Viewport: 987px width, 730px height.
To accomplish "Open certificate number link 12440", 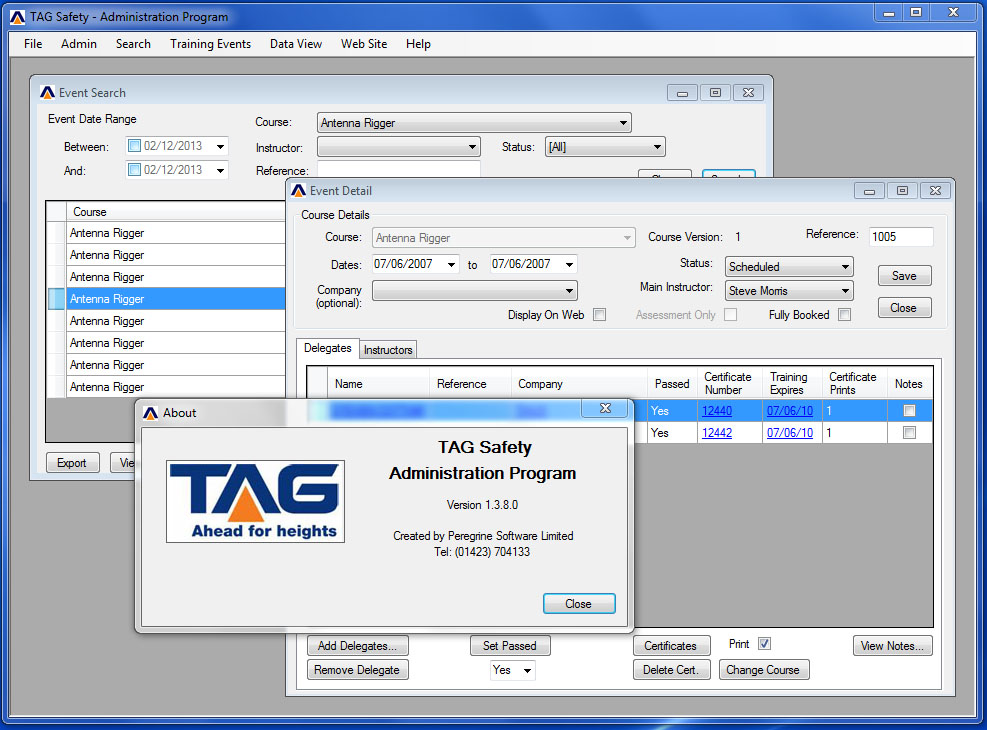I will tap(717, 411).
